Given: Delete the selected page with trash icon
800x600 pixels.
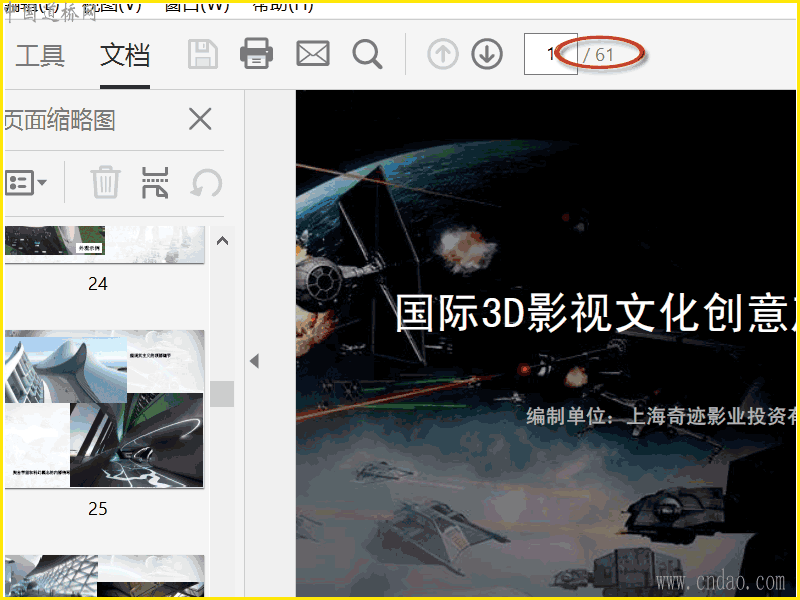Looking at the screenshot, I should (106, 182).
